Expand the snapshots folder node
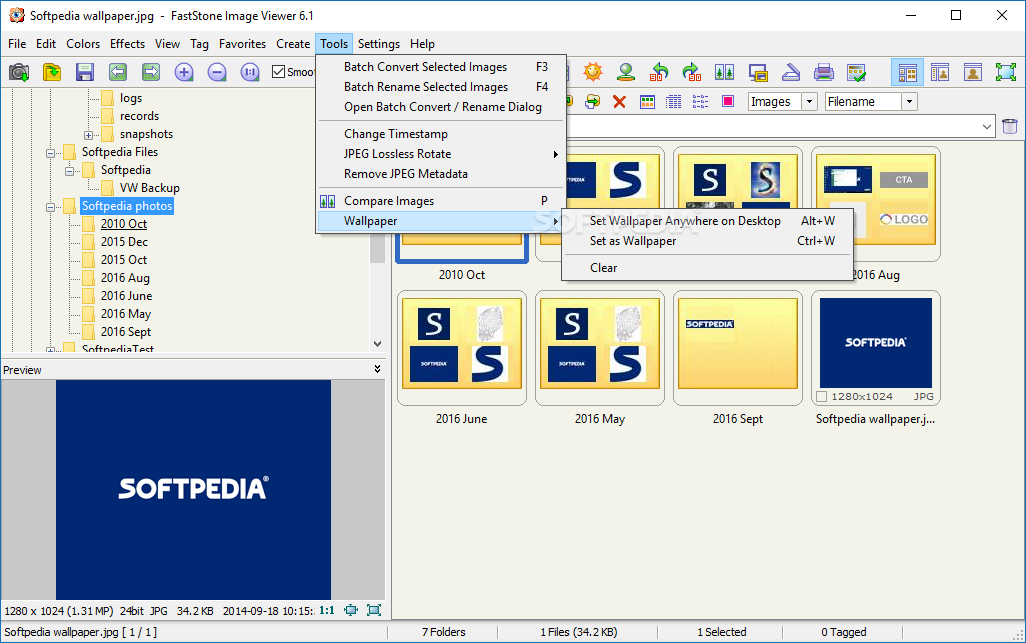The height and width of the screenshot is (643, 1026). (x=88, y=135)
